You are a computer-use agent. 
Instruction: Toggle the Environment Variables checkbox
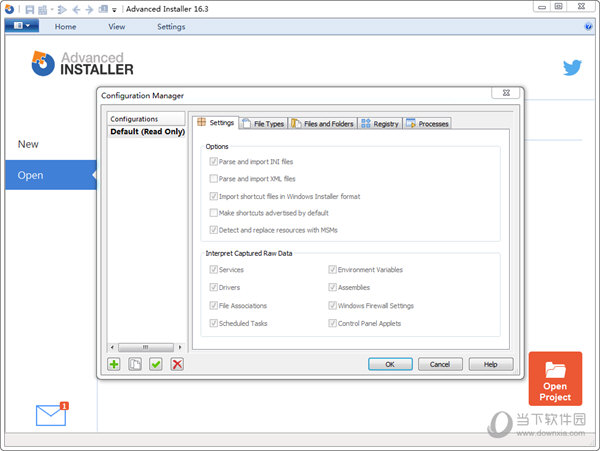click(333, 270)
